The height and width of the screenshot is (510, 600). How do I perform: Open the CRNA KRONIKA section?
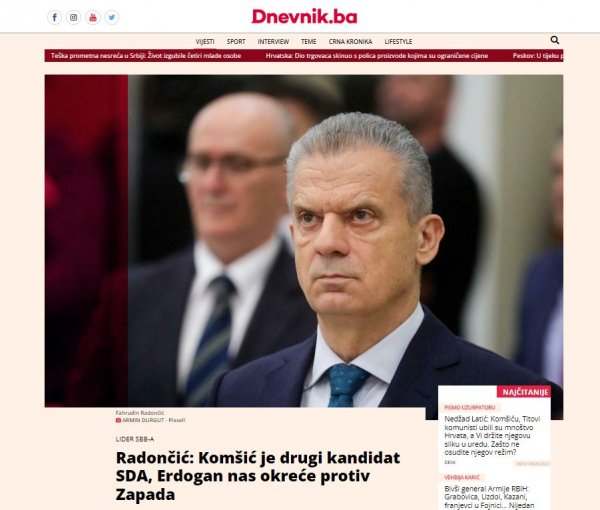(x=350, y=41)
